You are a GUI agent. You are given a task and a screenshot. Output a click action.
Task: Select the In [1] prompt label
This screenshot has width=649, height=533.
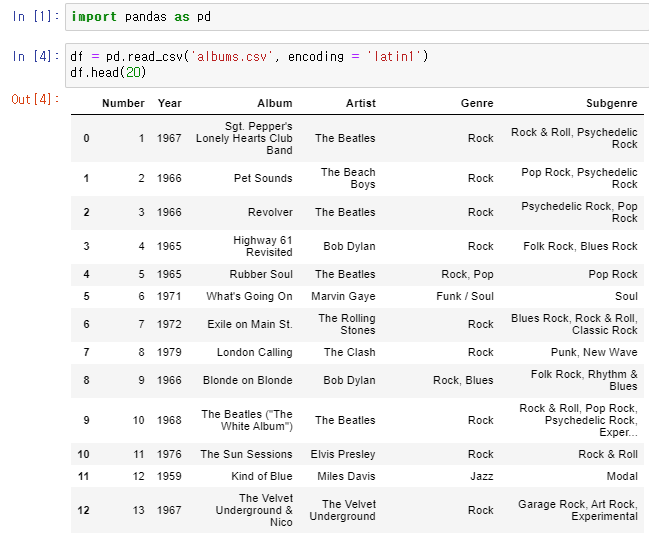(x=36, y=16)
